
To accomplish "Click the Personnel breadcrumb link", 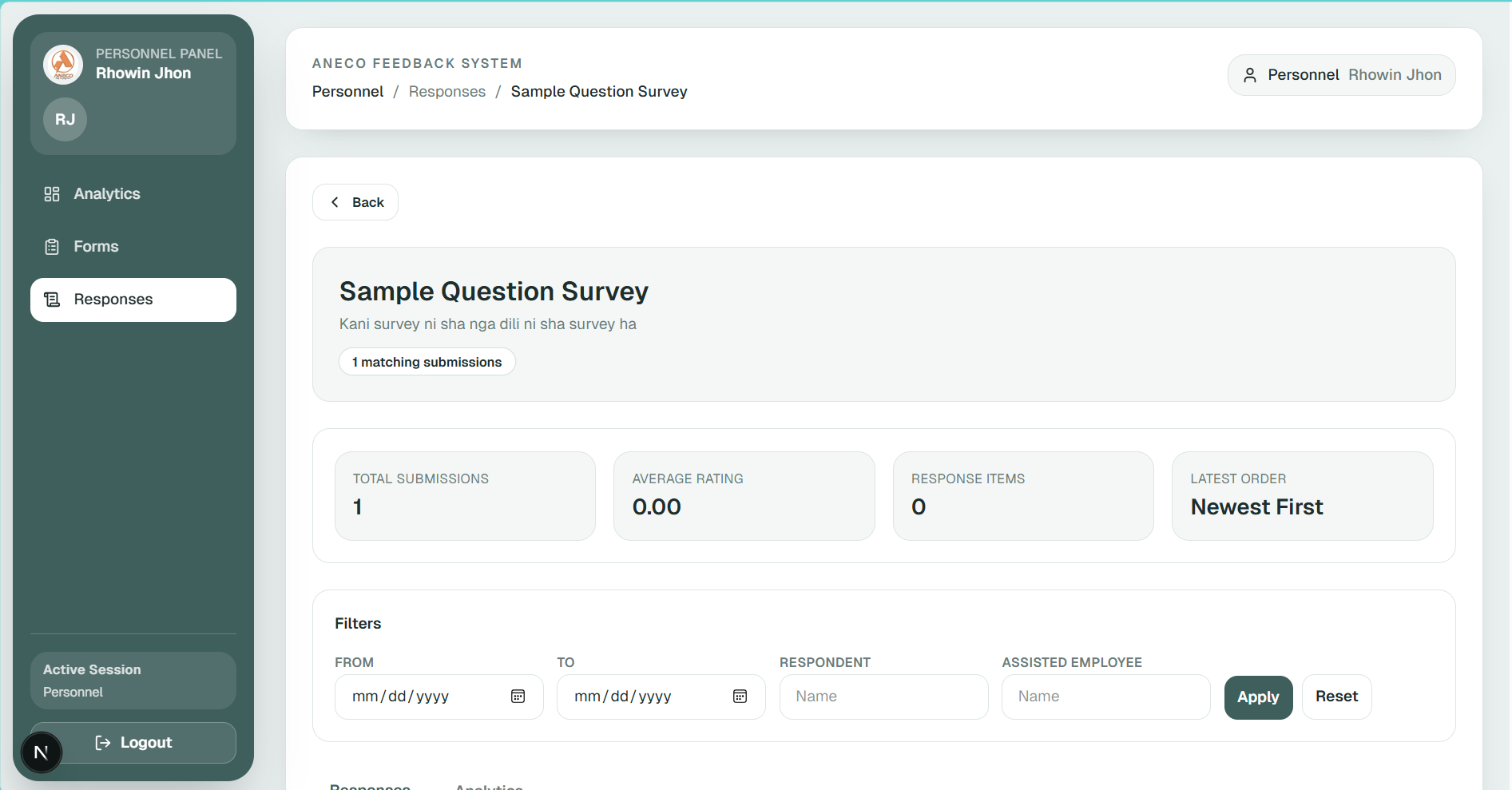I will (347, 92).
